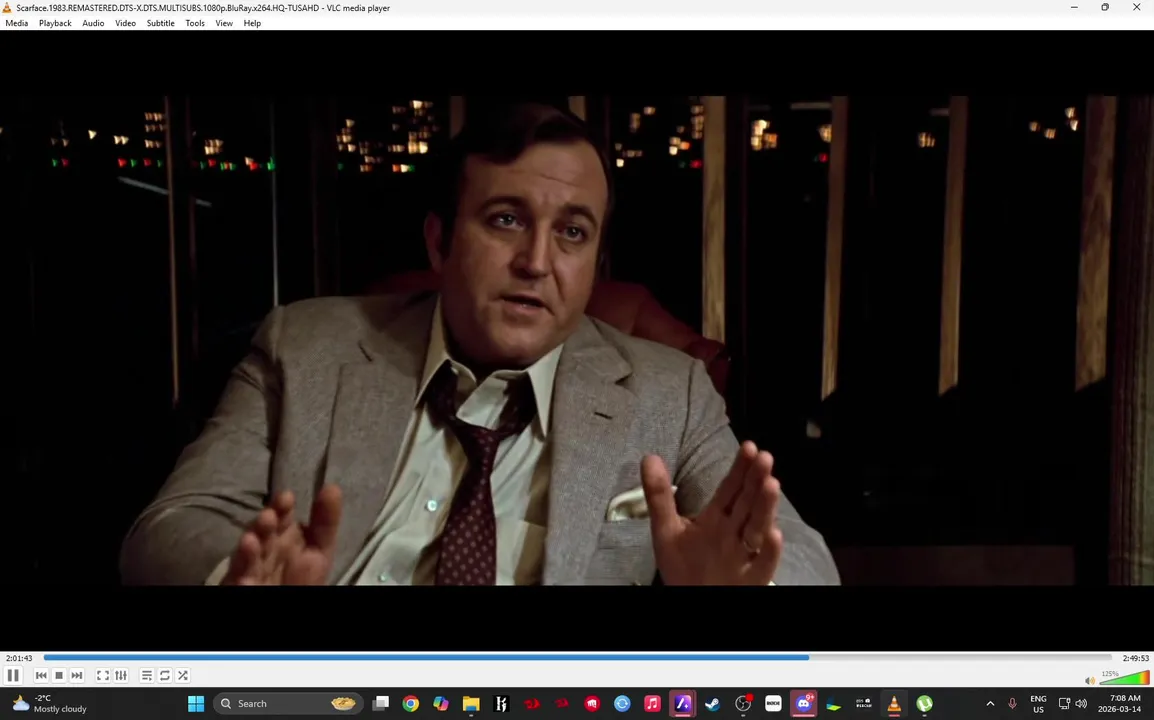Open Microsoft Copilot taskbar icon
The width and height of the screenshot is (1154, 720).
(x=441, y=704)
